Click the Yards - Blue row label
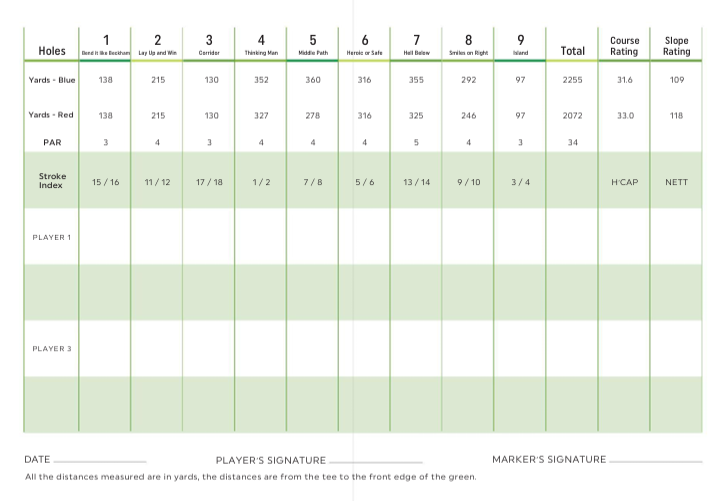Screen dimensions: 728x501 click(x=51, y=79)
